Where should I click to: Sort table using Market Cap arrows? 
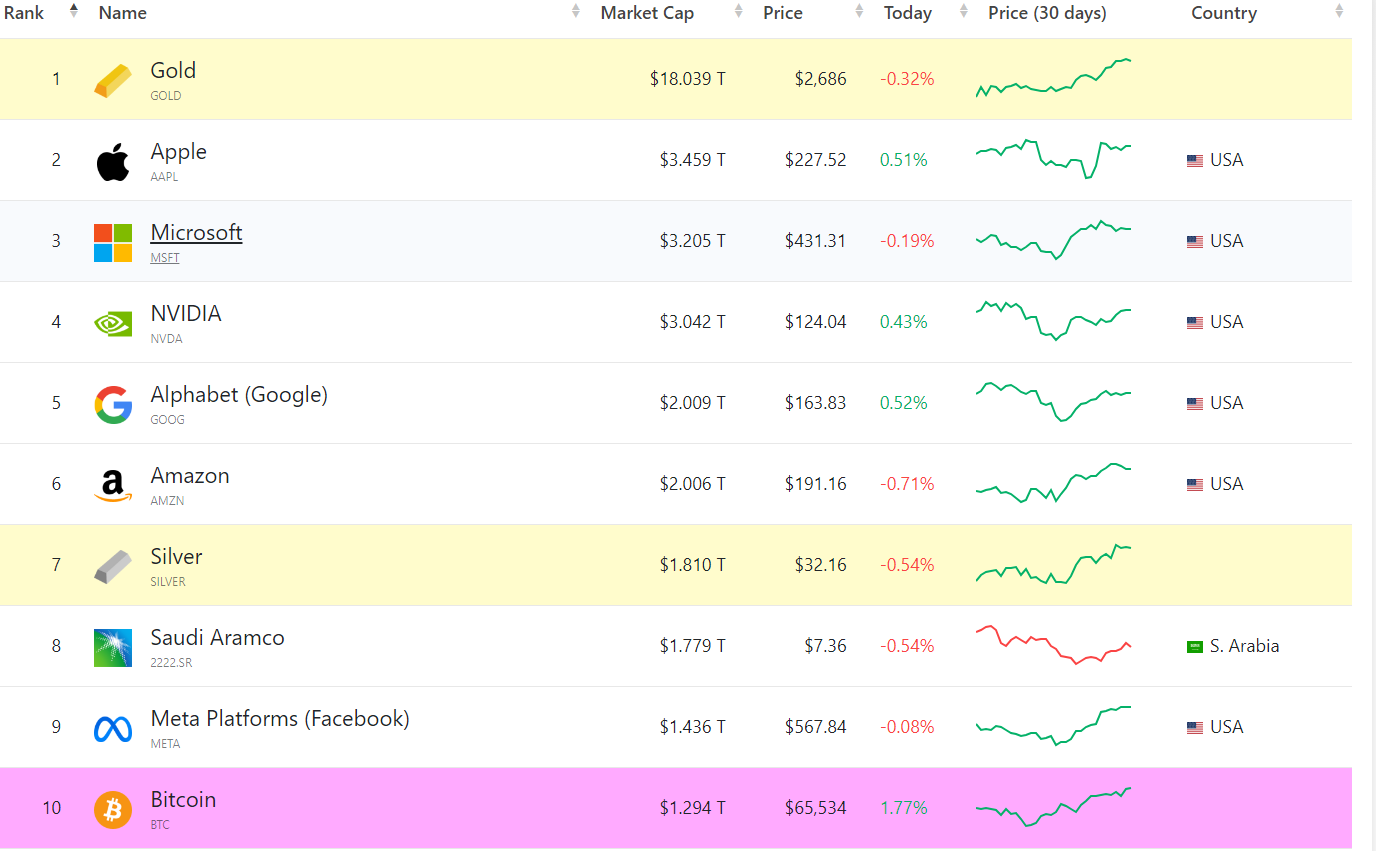(739, 12)
